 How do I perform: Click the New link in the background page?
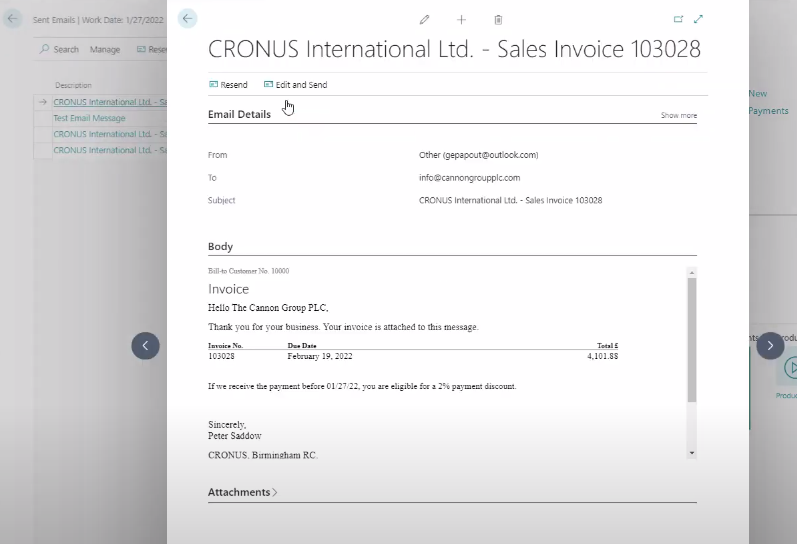click(757, 94)
